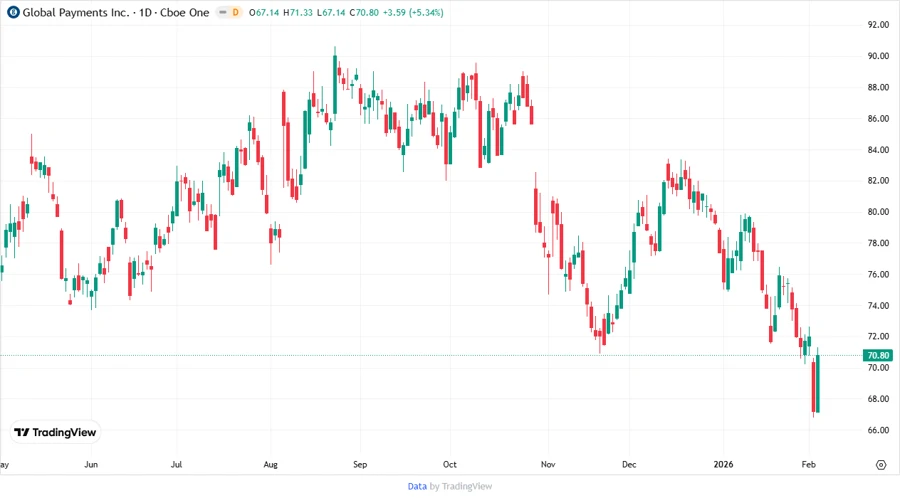Viewport: 900px width, 498px height.
Task: Click the 72.00 price axis label
Action: [x=878, y=337]
